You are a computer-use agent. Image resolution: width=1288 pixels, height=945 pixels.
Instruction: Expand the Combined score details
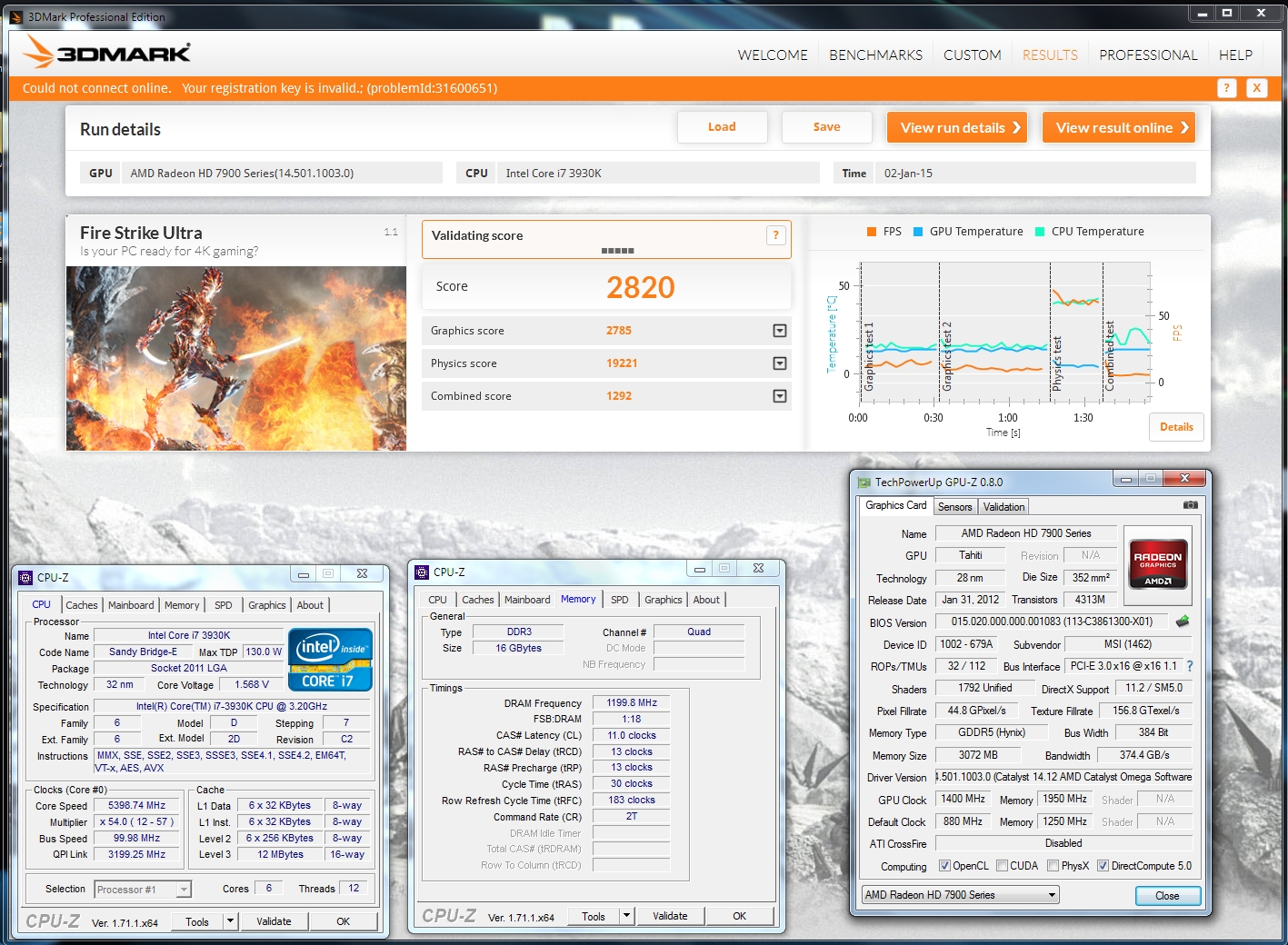pos(779,396)
